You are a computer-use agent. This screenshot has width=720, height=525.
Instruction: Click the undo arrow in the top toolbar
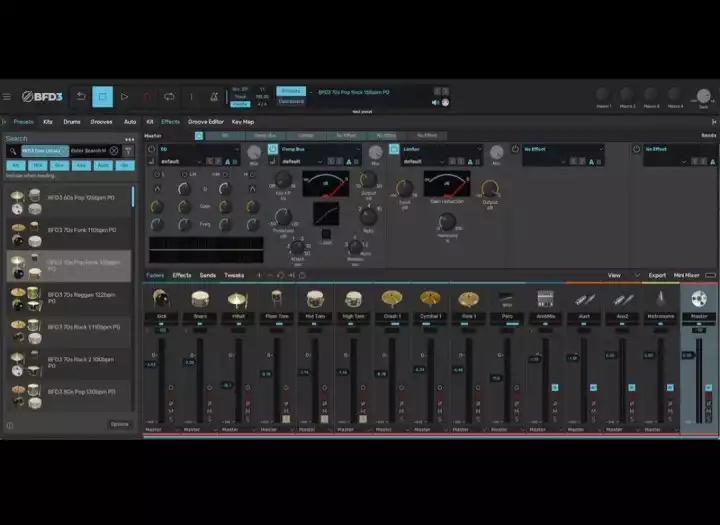81,96
